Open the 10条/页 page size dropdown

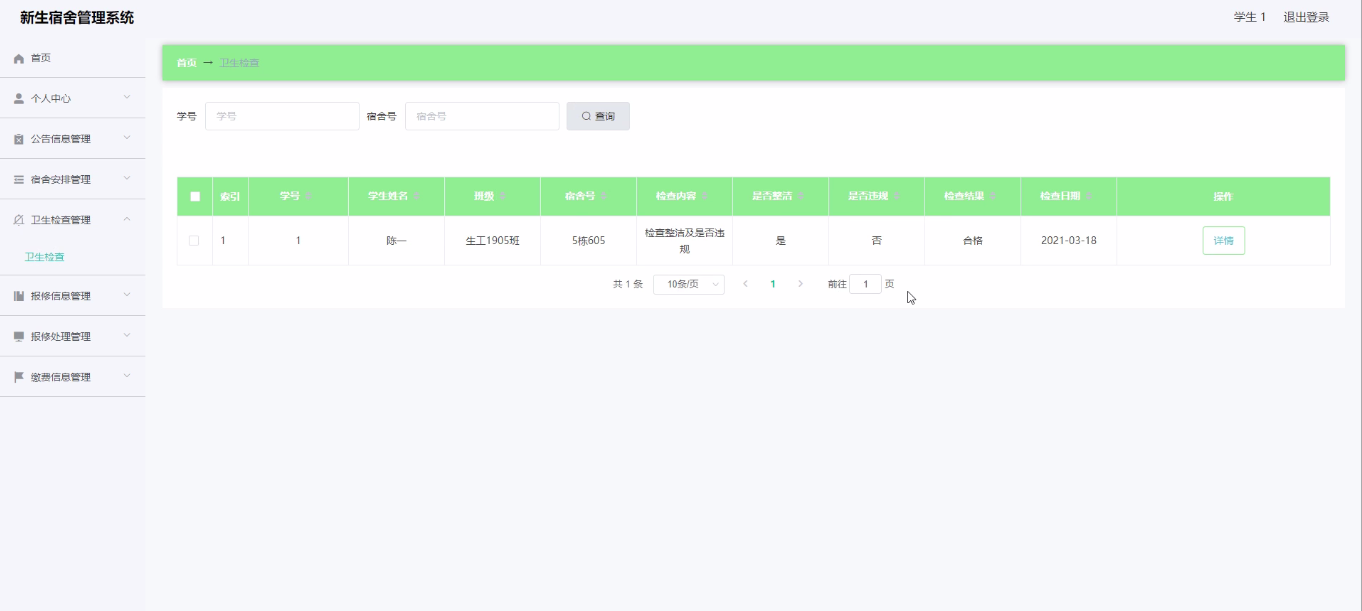(688, 284)
